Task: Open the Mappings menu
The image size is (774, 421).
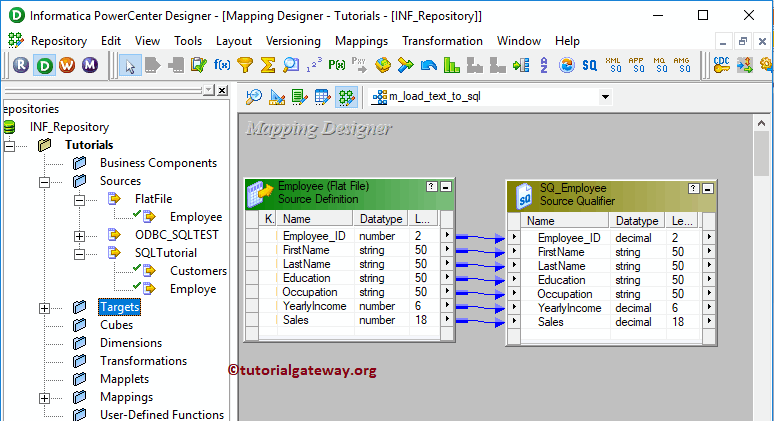Action: tap(362, 41)
